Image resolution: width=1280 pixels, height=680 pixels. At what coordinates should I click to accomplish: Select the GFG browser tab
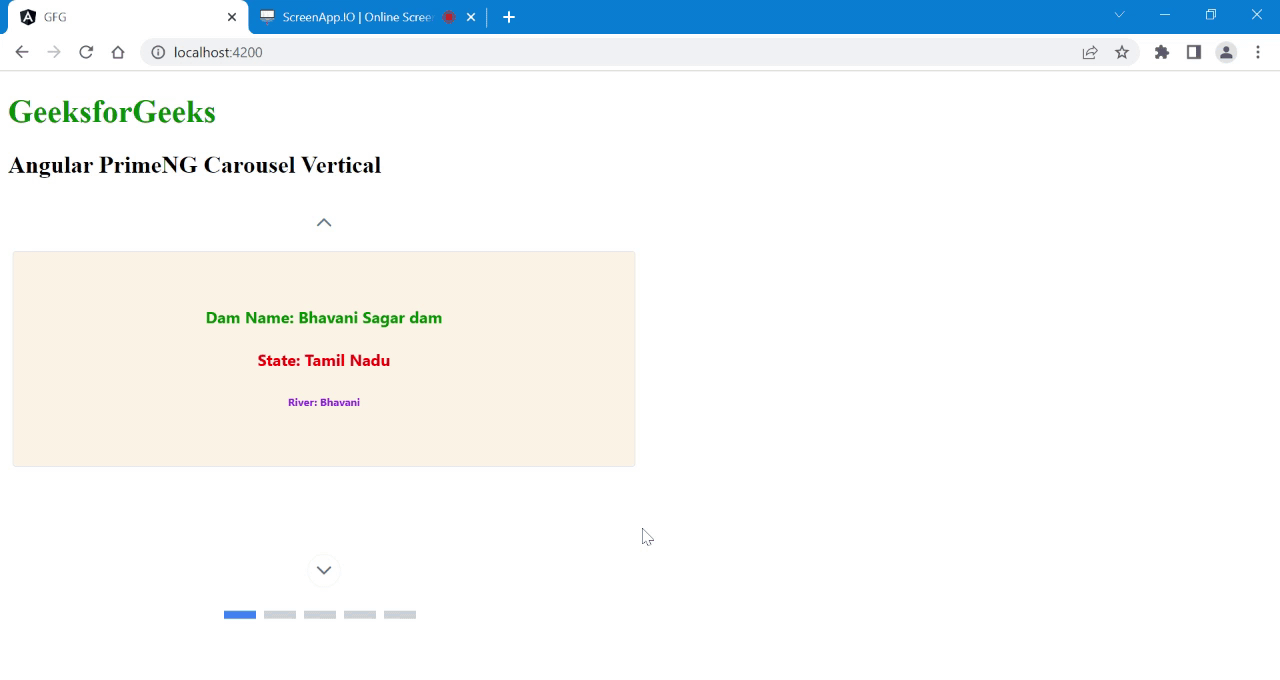pyautogui.click(x=120, y=16)
